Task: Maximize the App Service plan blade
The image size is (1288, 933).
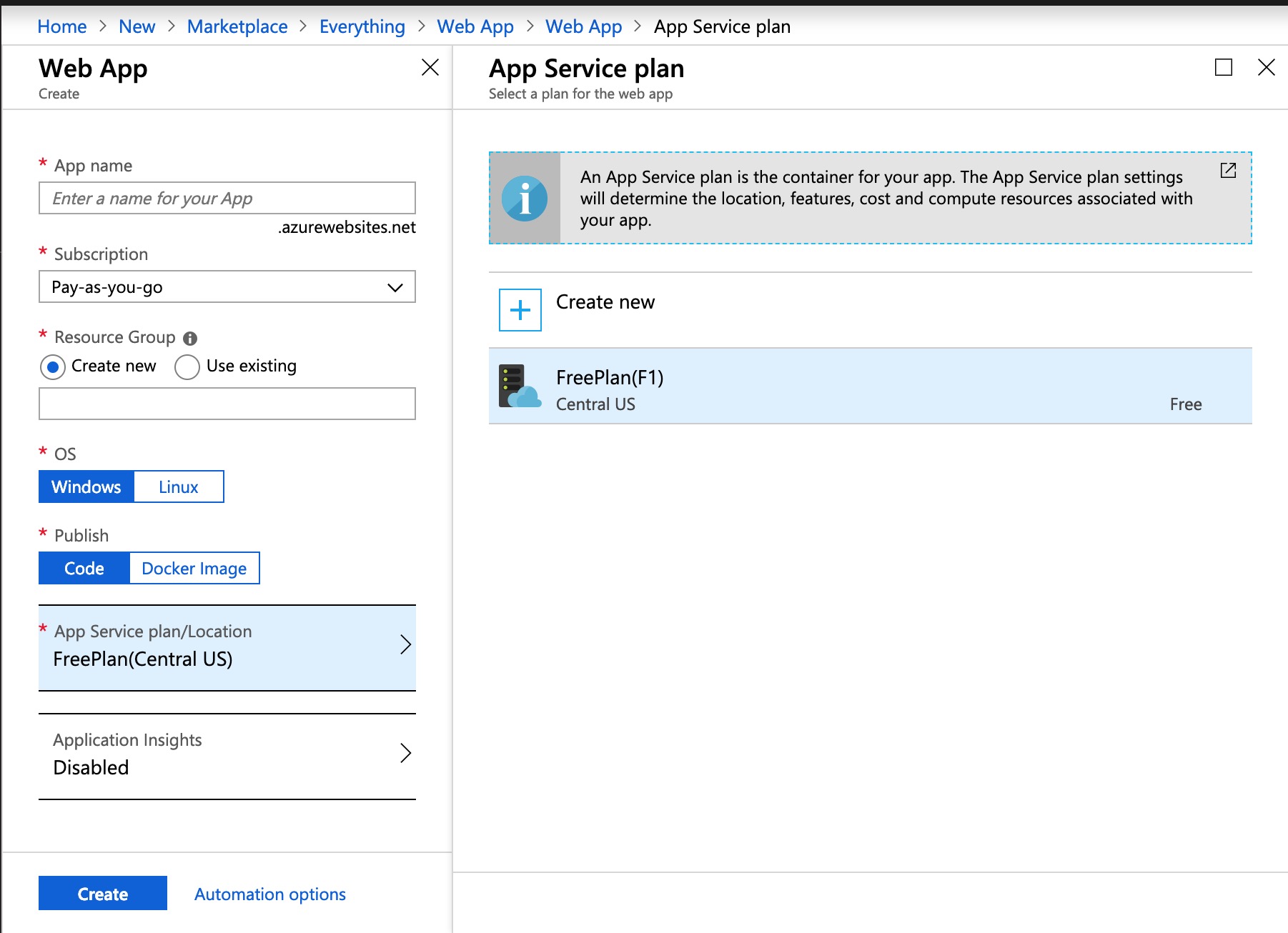Action: pyautogui.click(x=1223, y=68)
